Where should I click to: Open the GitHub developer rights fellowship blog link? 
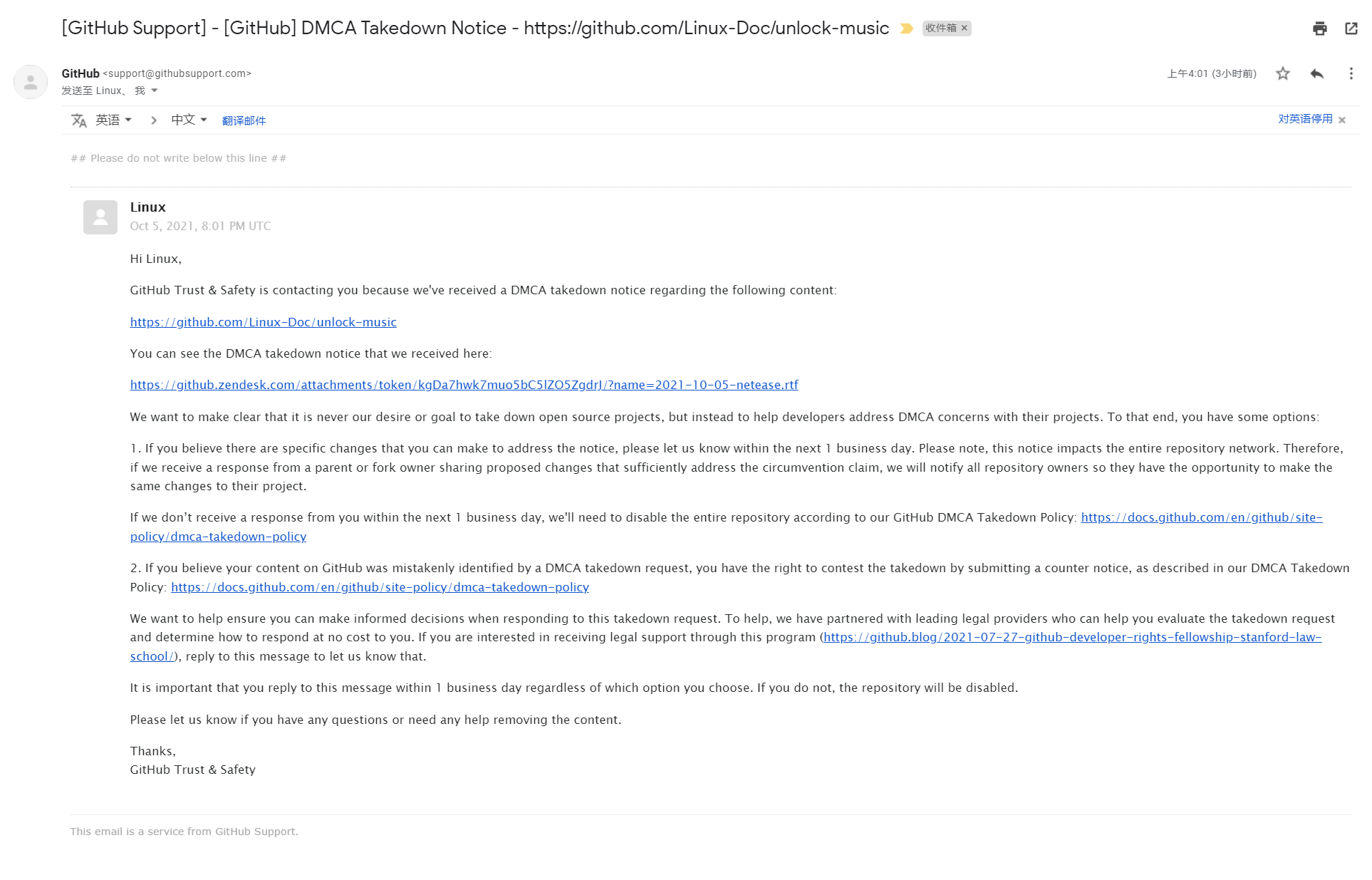click(x=1072, y=637)
